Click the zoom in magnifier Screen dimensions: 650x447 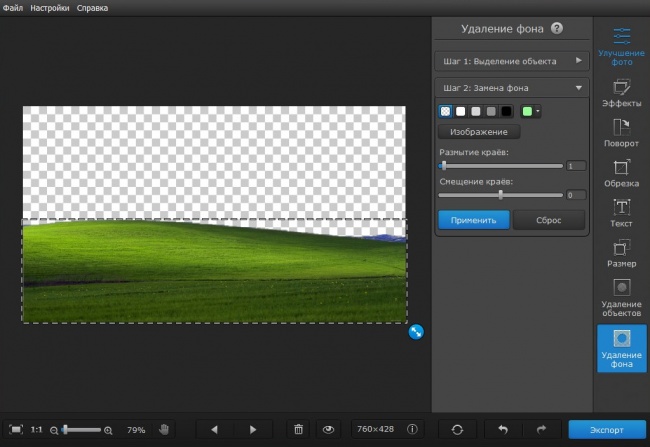pos(108,430)
